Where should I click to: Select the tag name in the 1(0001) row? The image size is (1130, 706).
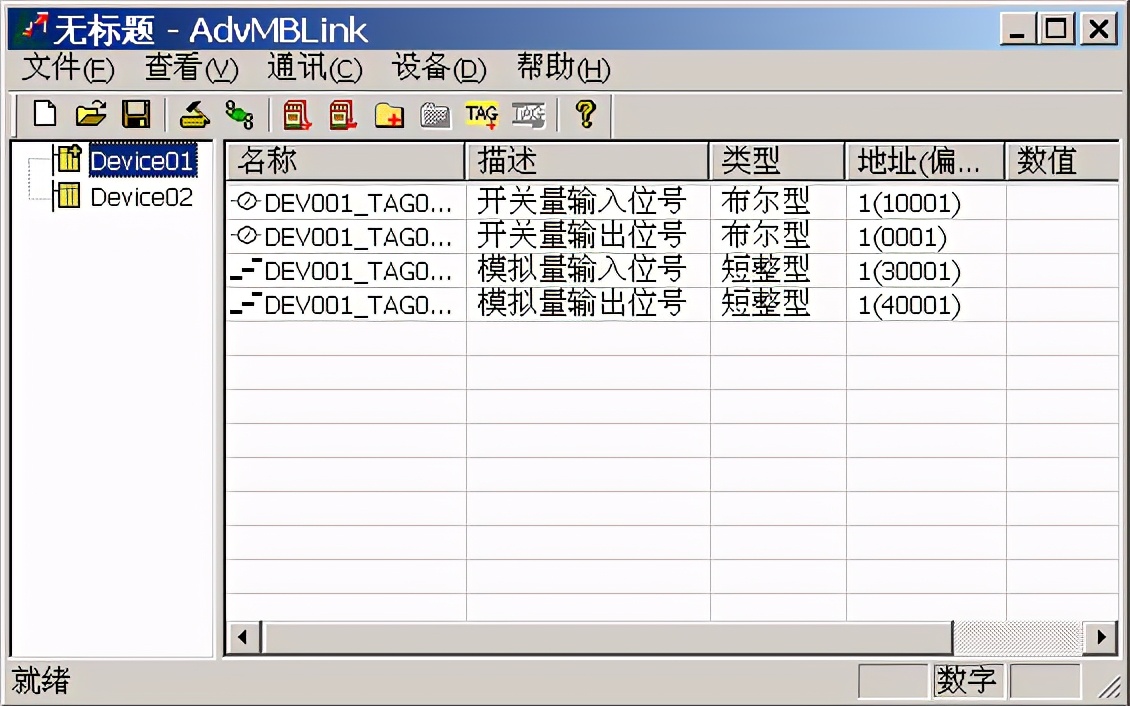click(358, 237)
